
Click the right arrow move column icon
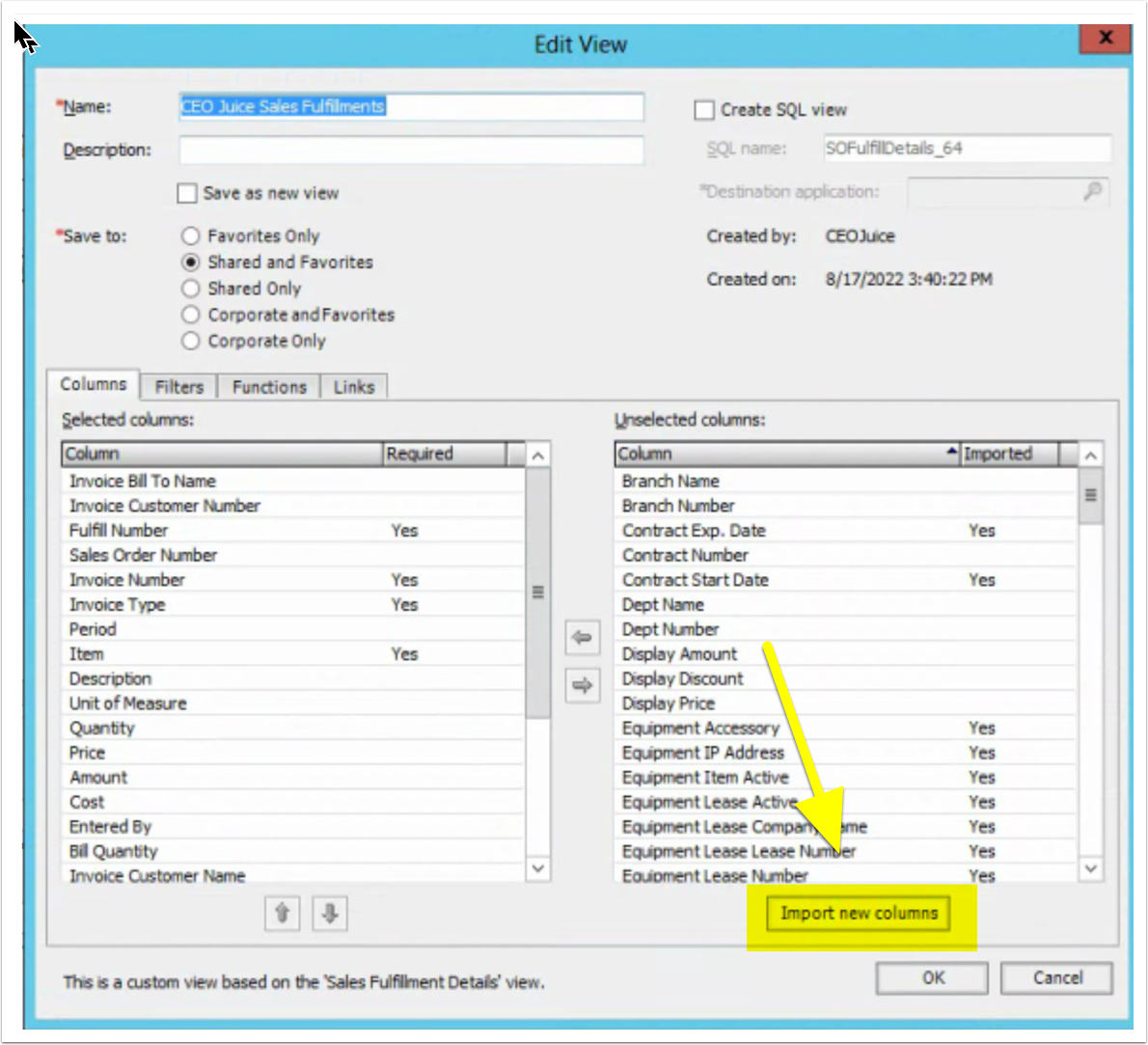582,686
